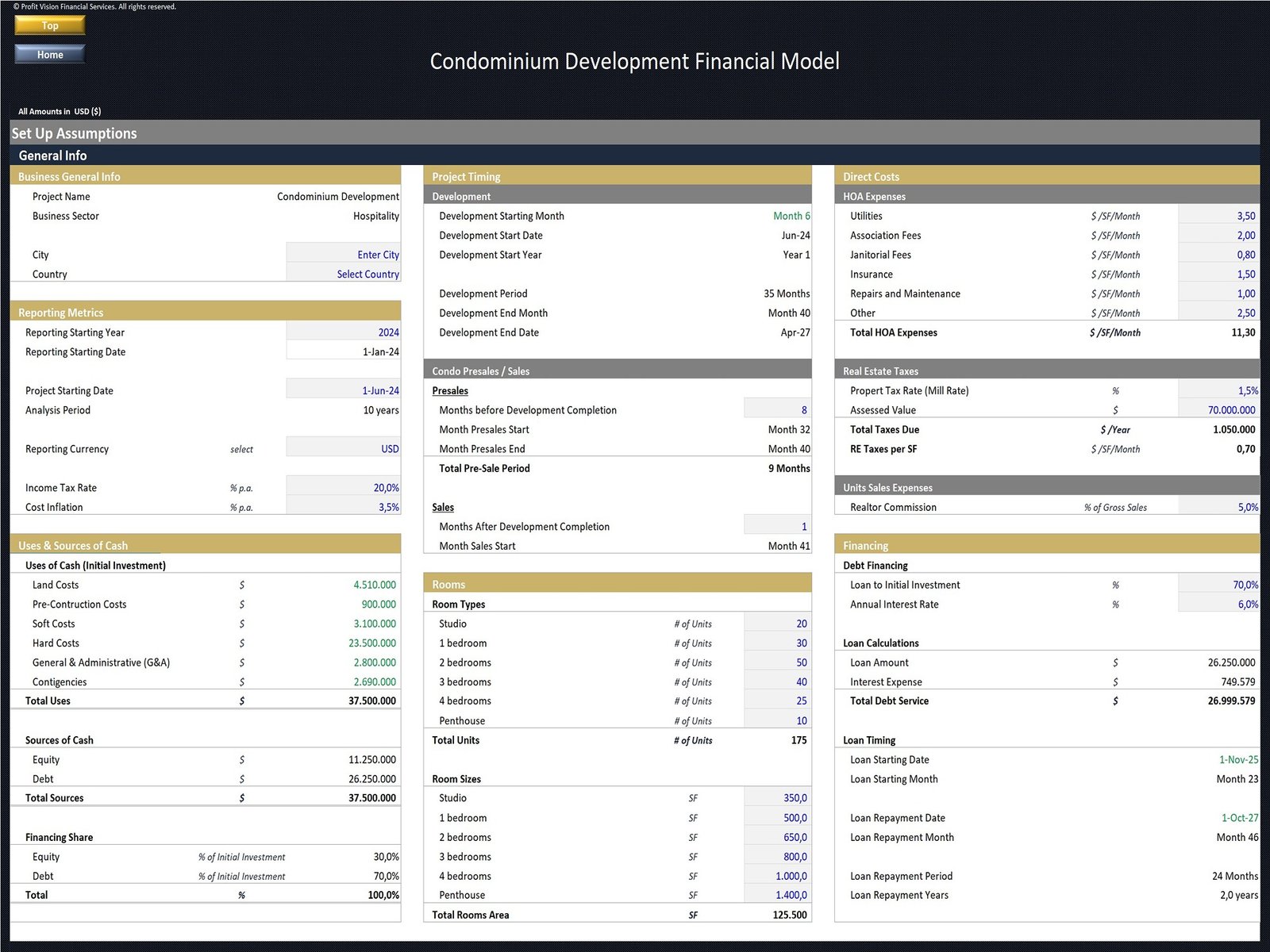Click the Studio number of units cell
Screen dimensions: 1270x952
[777, 624]
